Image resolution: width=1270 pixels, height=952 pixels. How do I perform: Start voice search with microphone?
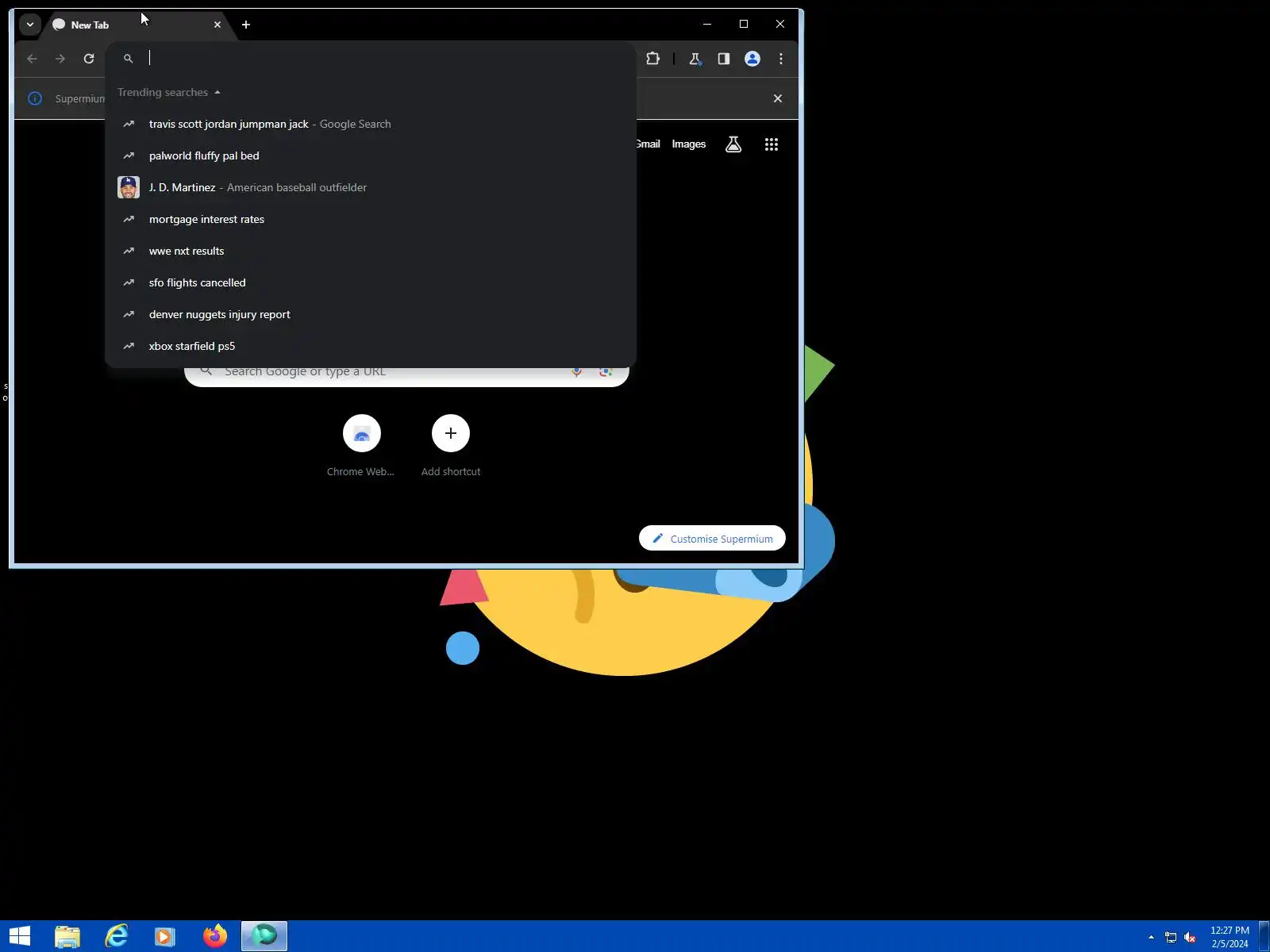[577, 371]
